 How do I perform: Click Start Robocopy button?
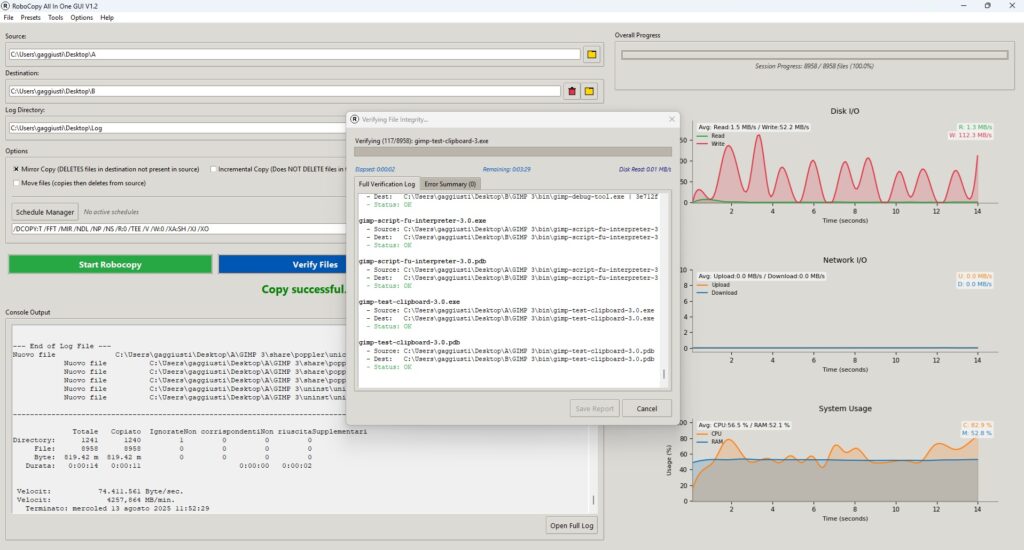tap(110, 265)
